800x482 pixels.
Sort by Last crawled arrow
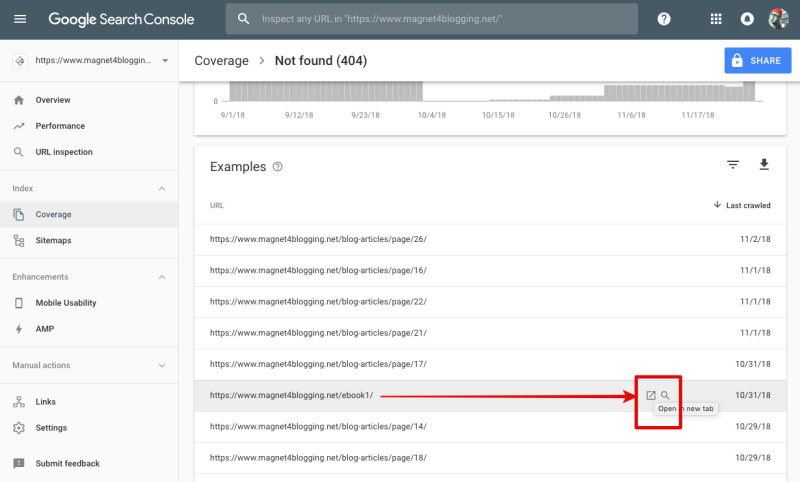pyautogui.click(x=717, y=205)
